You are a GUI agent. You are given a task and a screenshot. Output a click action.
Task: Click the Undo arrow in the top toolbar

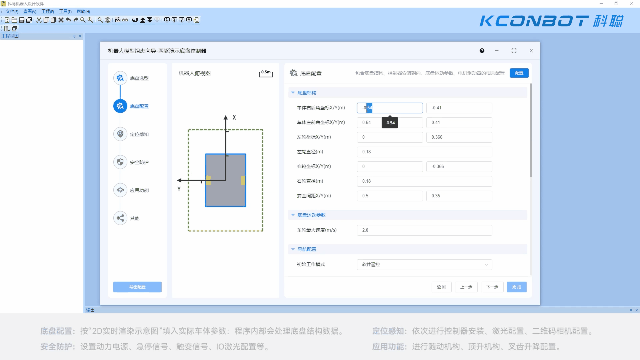68,20
